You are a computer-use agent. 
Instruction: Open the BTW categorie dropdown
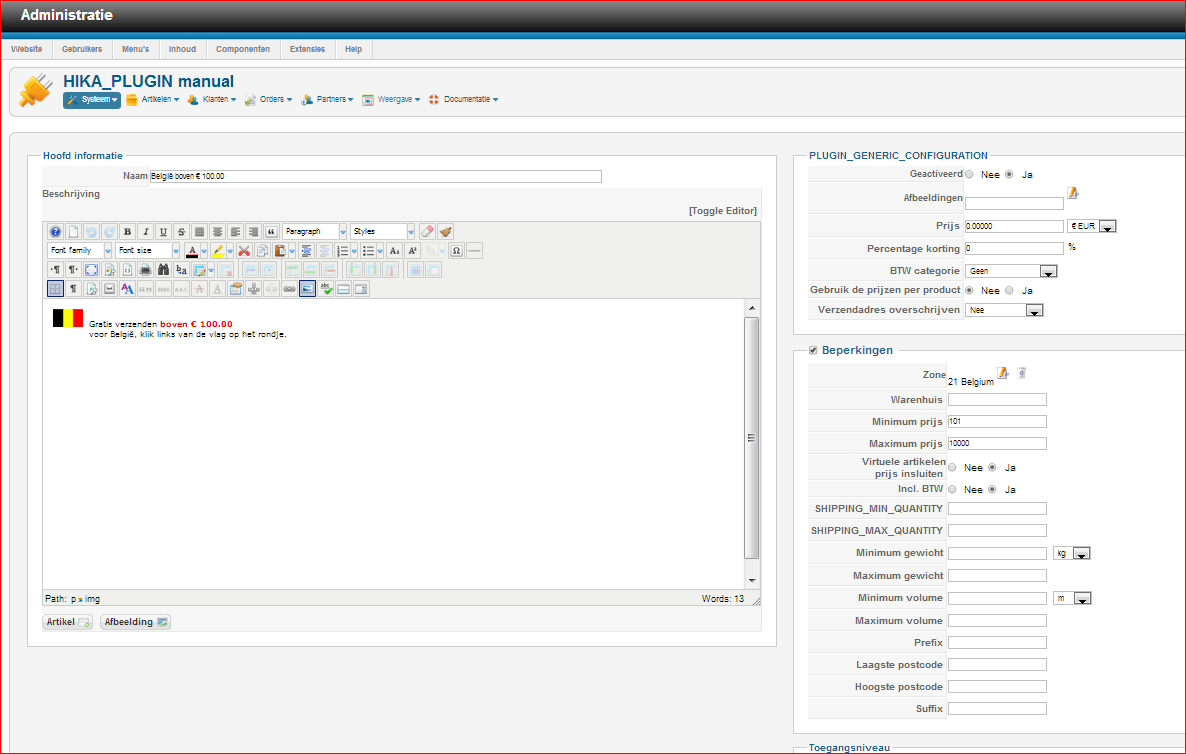(1047, 271)
